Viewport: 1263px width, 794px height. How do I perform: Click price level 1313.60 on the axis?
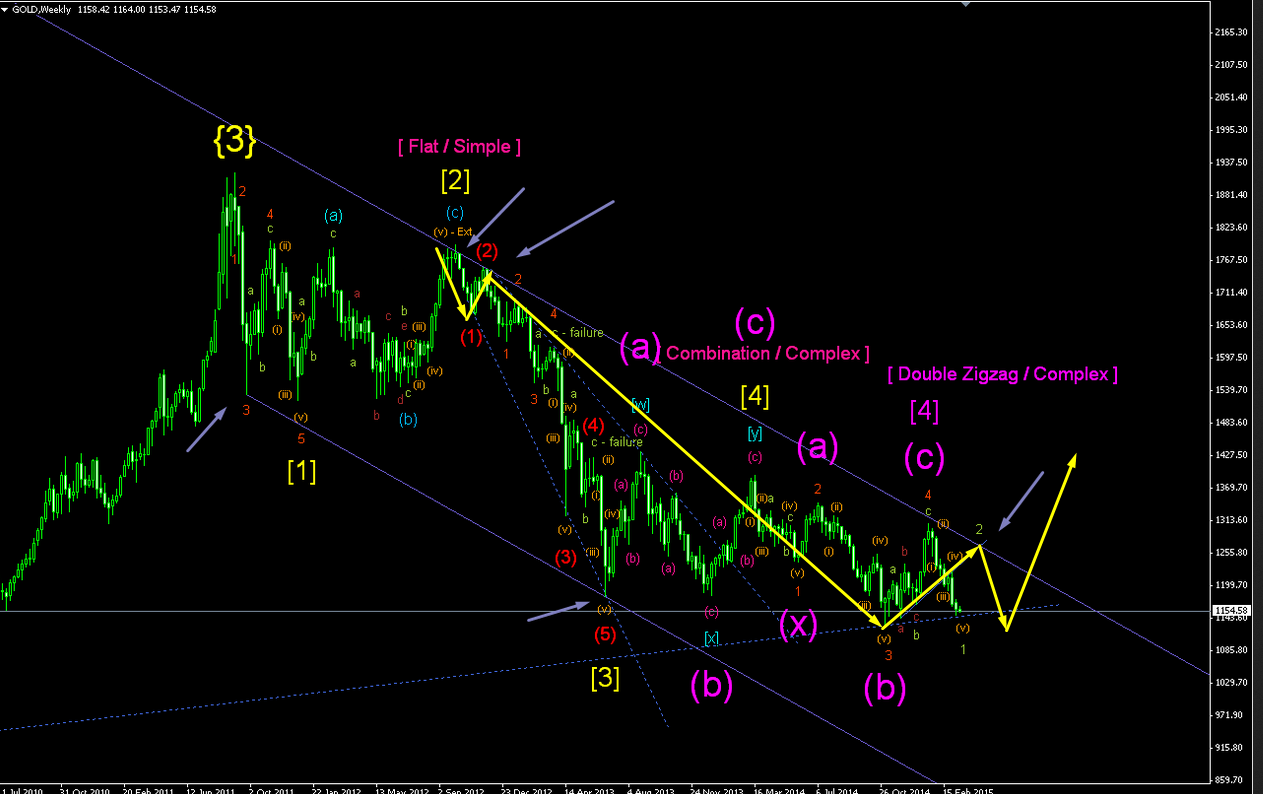pos(1231,520)
